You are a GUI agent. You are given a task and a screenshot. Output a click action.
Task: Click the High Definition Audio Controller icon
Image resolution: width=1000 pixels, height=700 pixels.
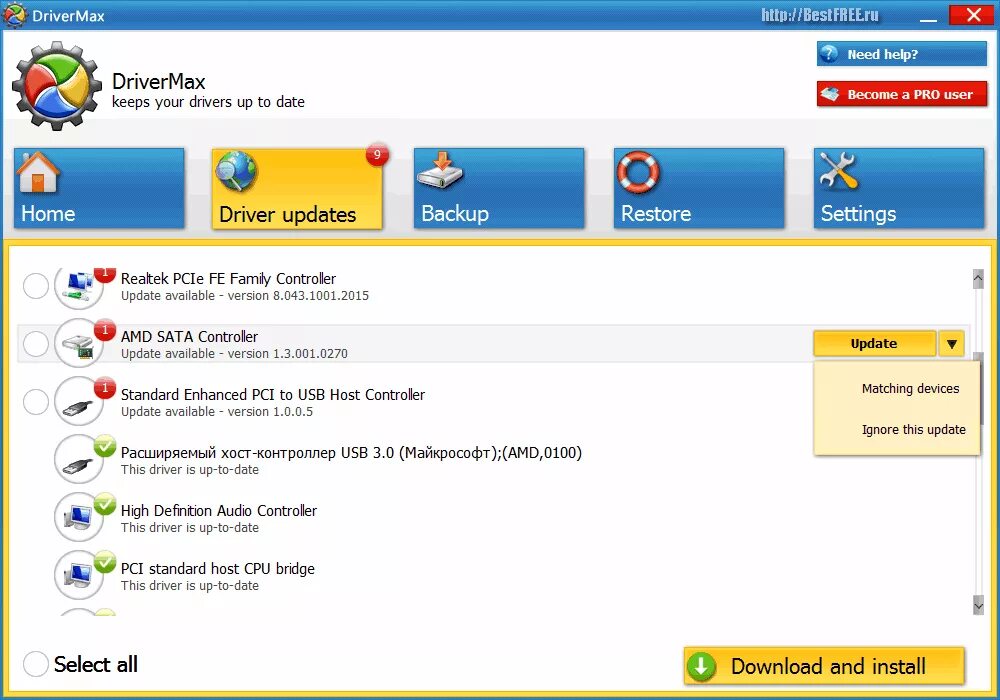[x=79, y=518]
